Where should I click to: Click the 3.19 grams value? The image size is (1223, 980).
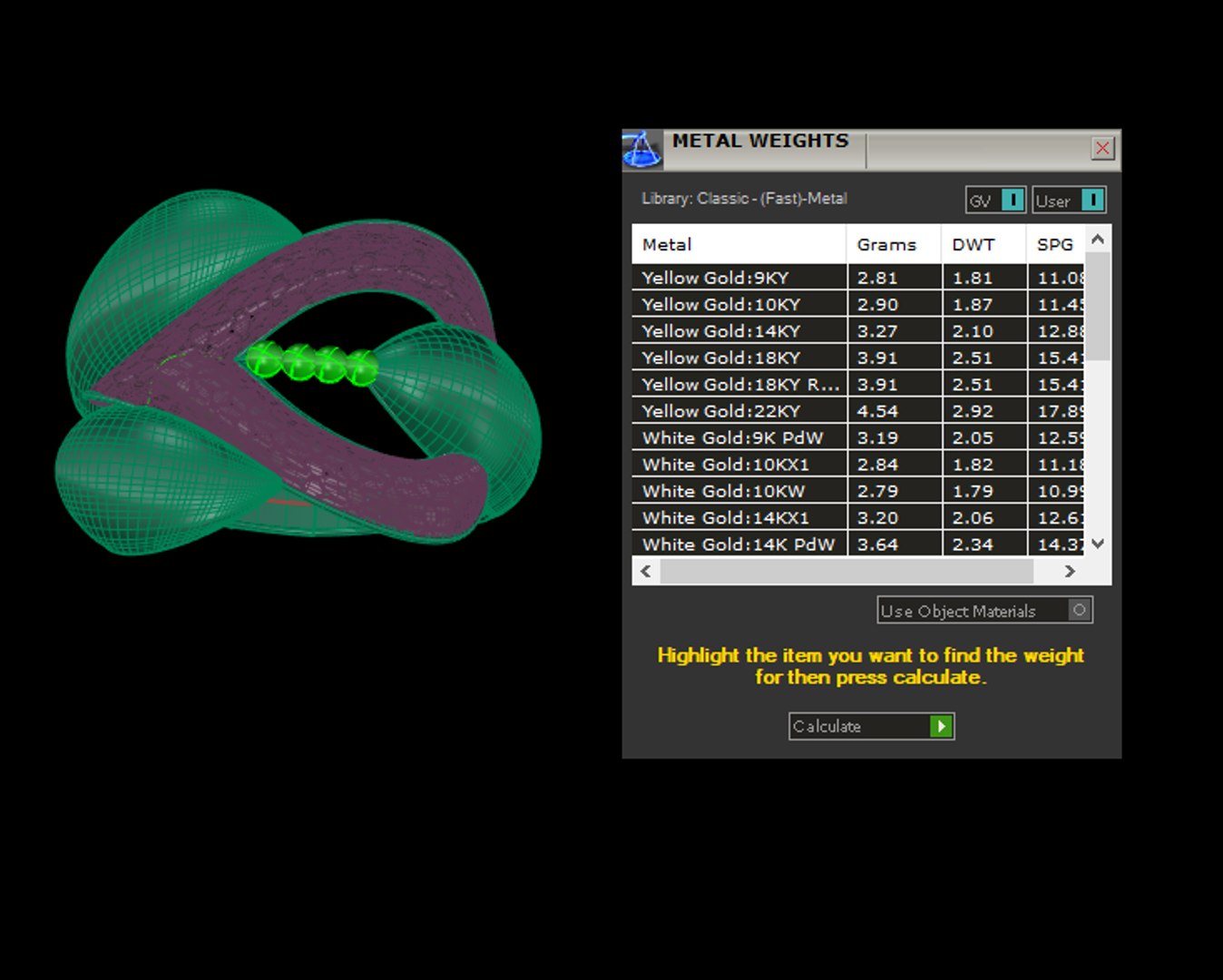[877, 437]
